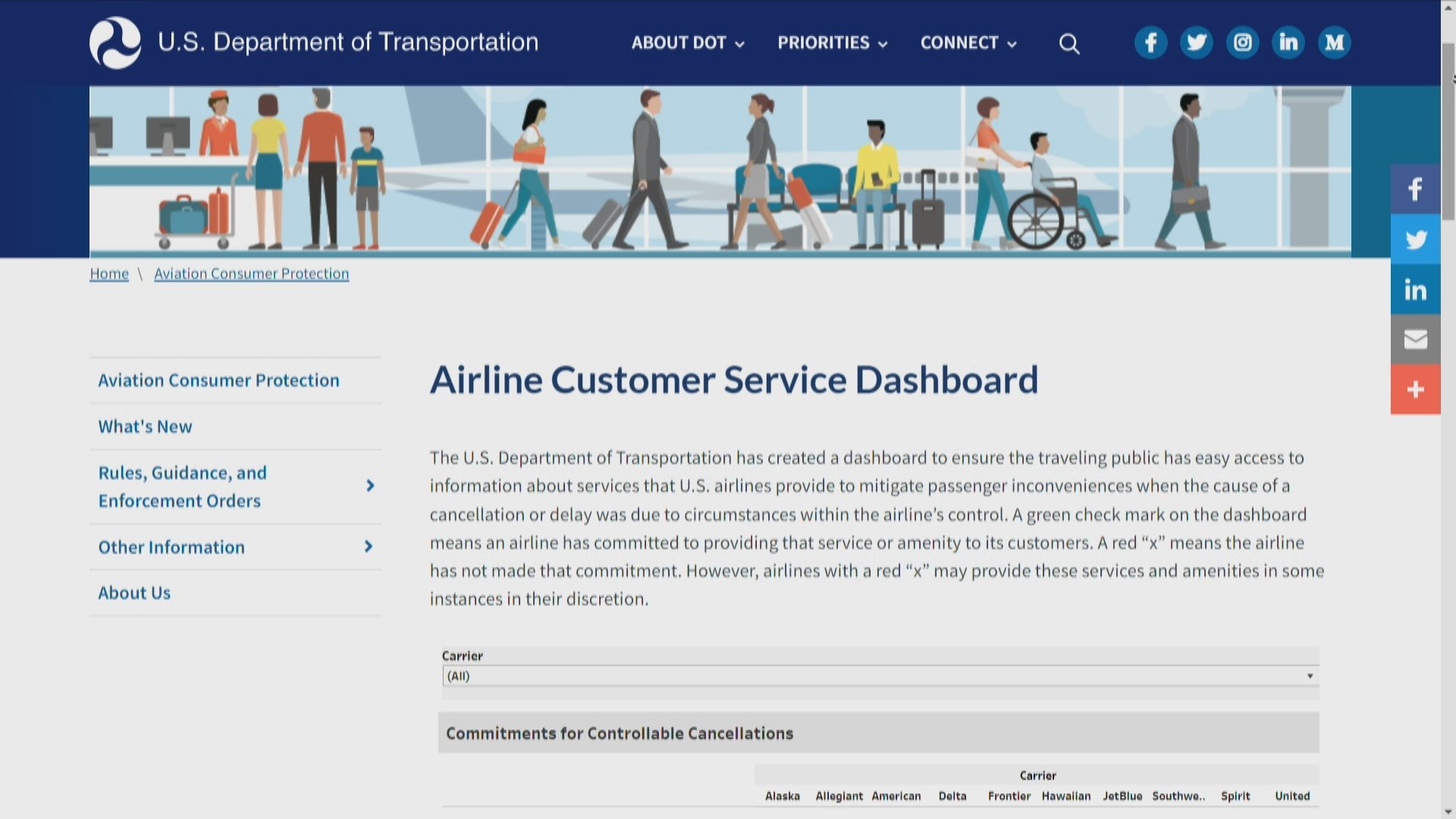Viewport: 1456px width, 819px height.
Task: Share page via side Facebook button
Action: (x=1415, y=189)
